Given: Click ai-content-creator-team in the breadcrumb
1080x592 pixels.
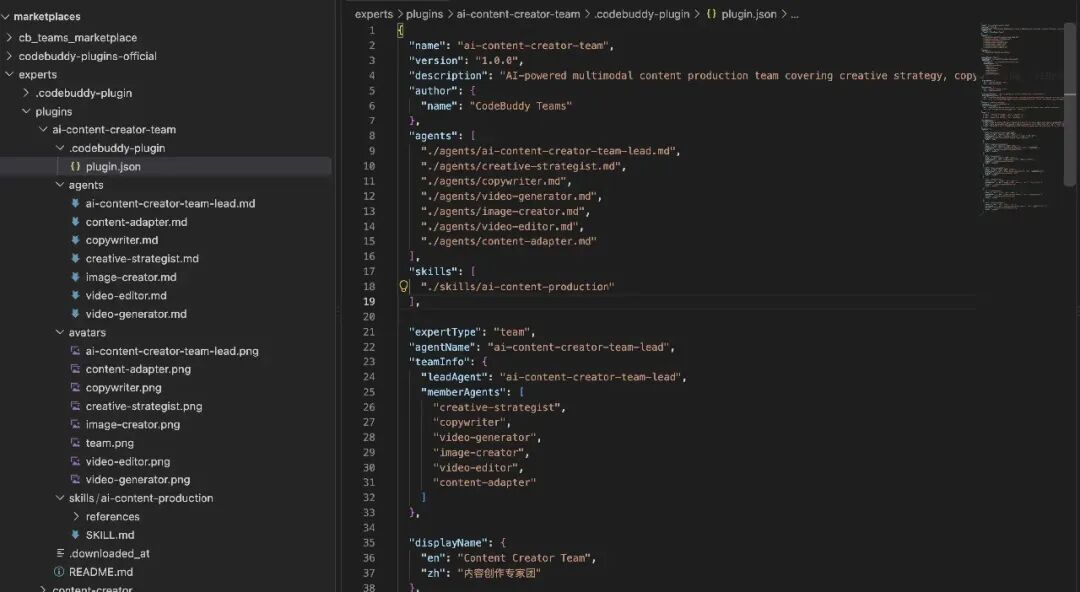Looking at the screenshot, I should pos(518,14).
